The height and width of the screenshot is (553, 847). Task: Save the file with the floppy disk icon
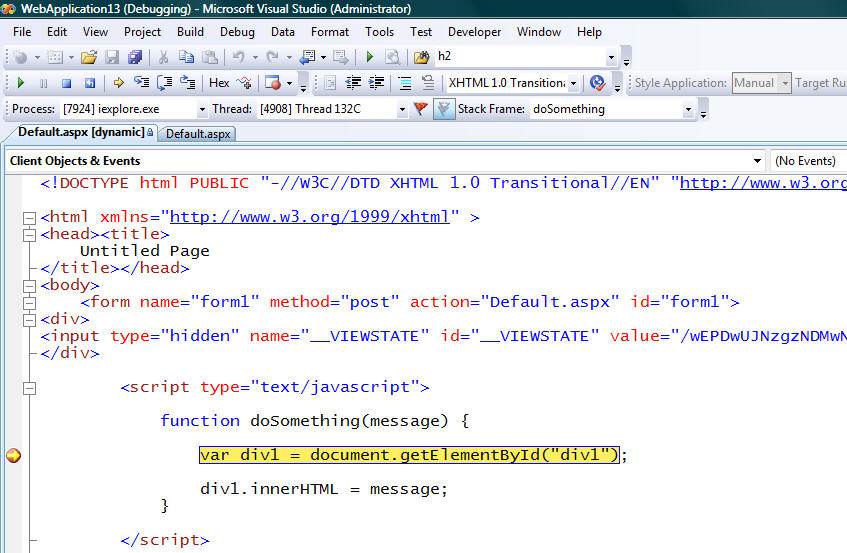(112, 57)
